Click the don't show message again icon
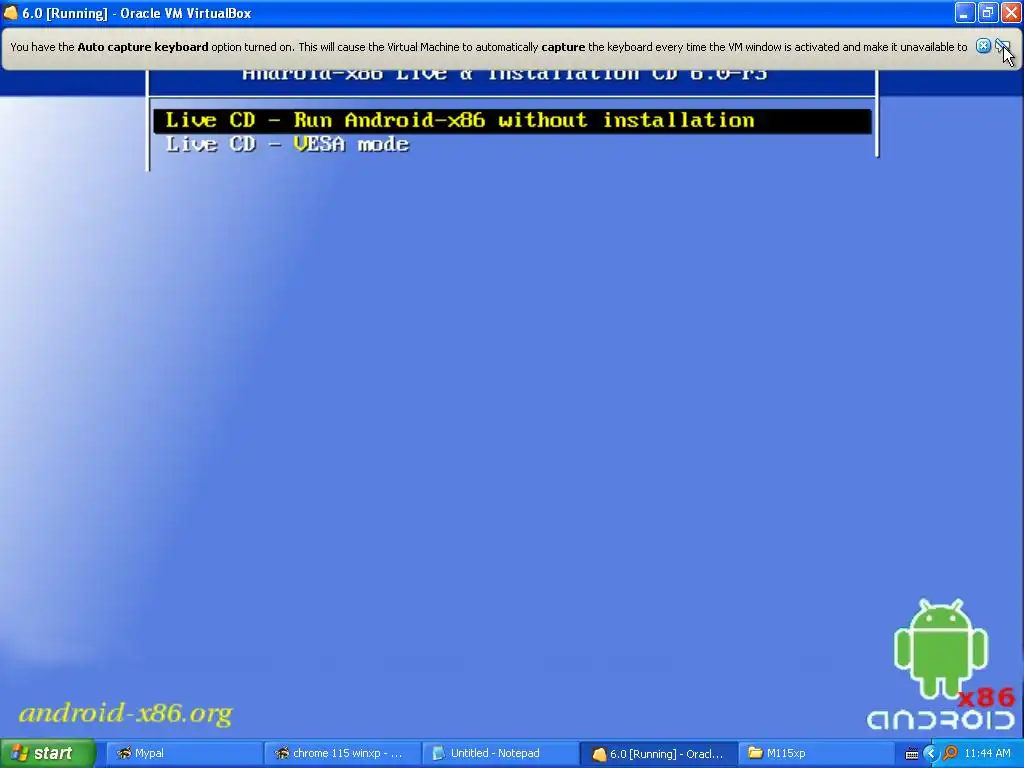The height and width of the screenshot is (768, 1024). pos(1002,46)
